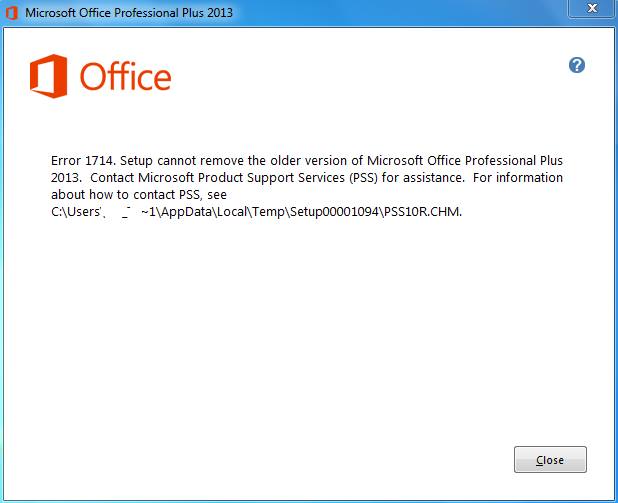This screenshot has width=618, height=503.
Task: Click the blue help question mark icon
Action: click(x=576, y=66)
